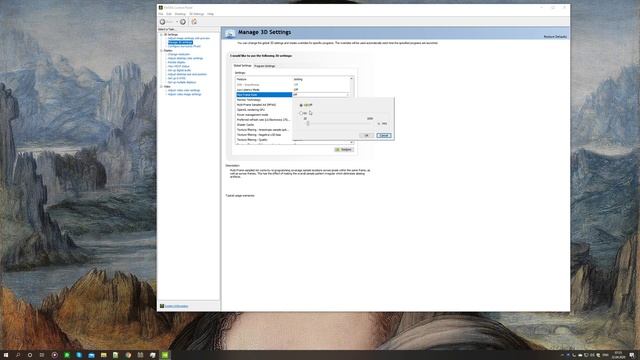Collapse the 3D Settings tree node
This screenshot has height=360, width=640.
(x=161, y=35)
